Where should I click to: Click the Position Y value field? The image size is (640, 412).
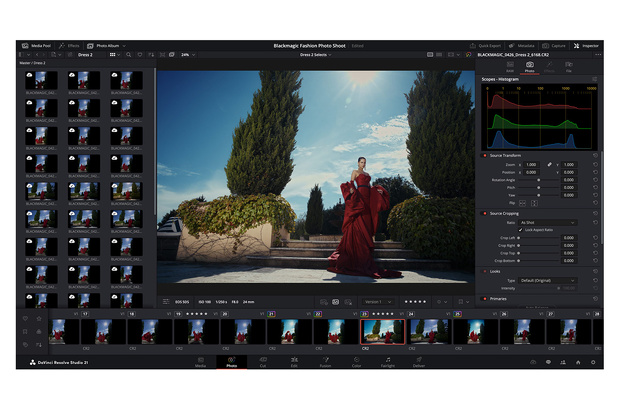click(569, 172)
